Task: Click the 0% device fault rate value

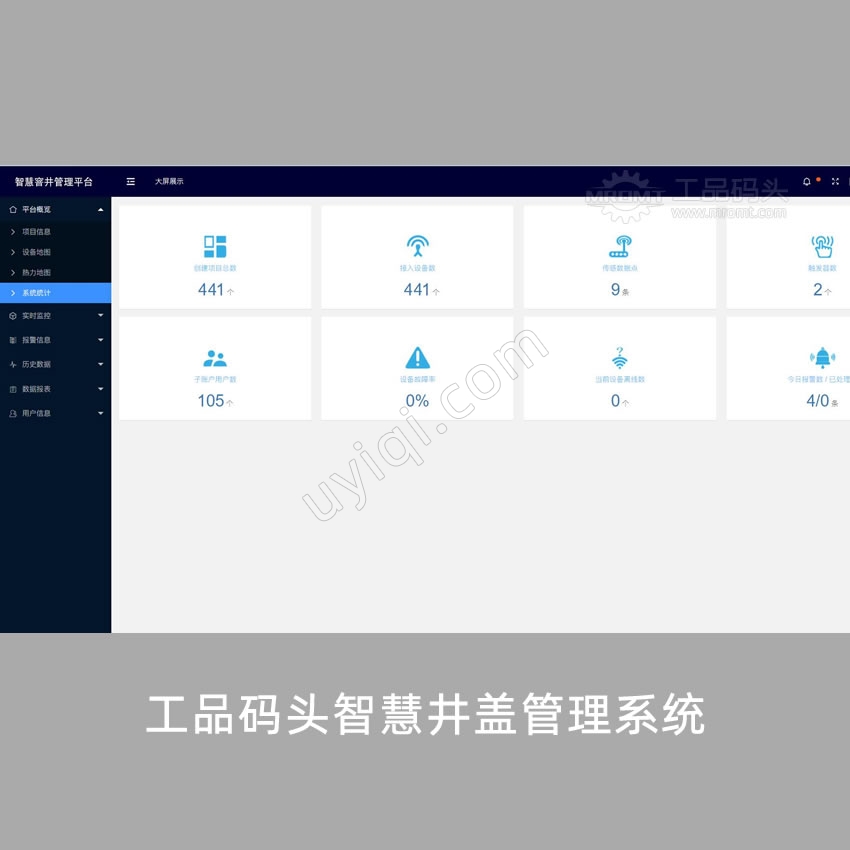Action: click(x=417, y=401)
